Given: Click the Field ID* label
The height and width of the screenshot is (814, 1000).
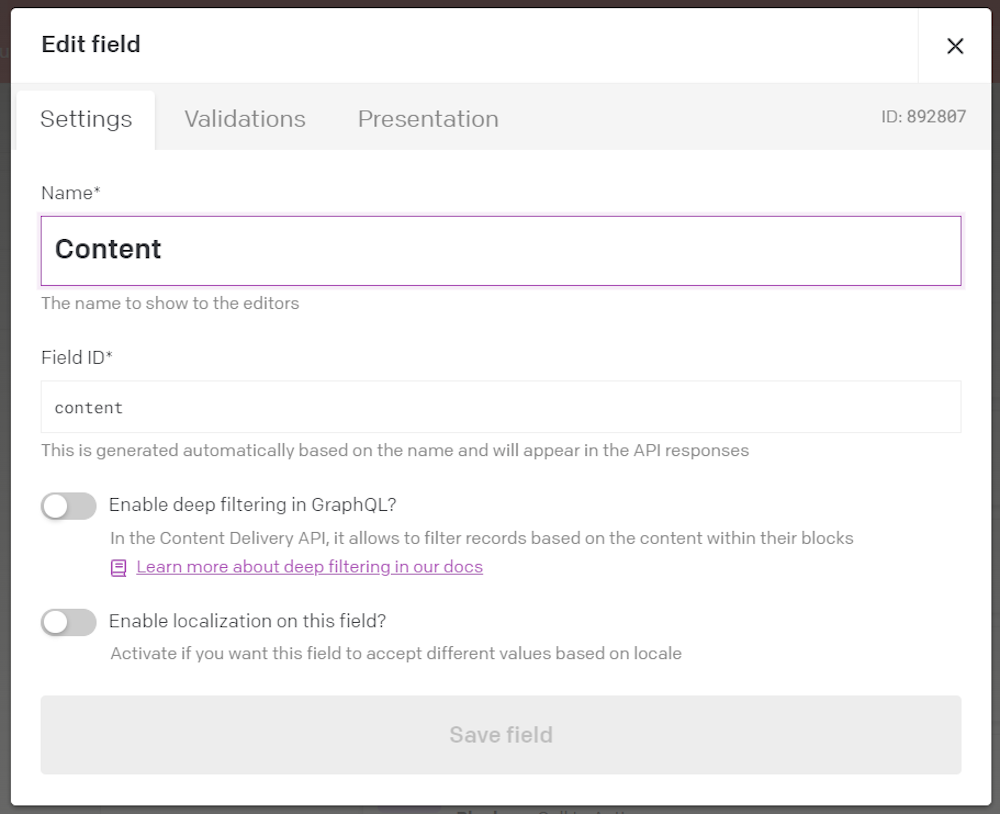Looking at the screenshot, I should coord(77,357).
